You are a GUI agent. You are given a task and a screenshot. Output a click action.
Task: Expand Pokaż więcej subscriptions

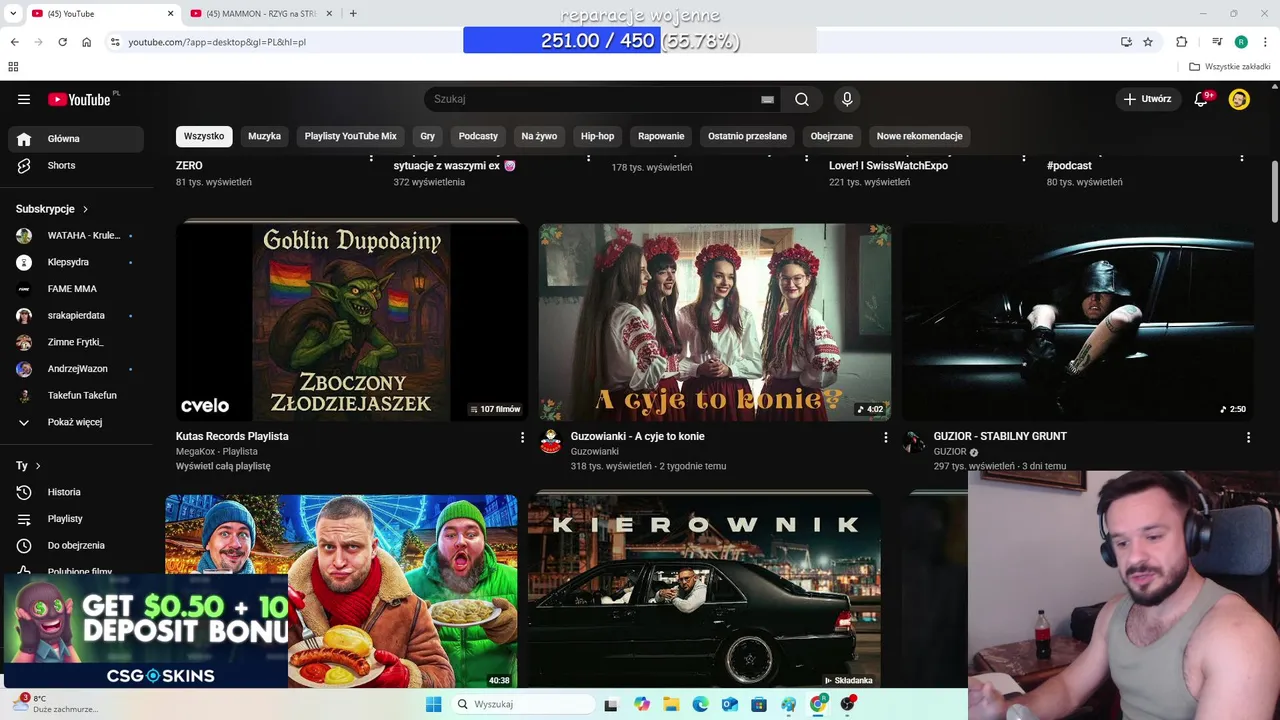75,422
